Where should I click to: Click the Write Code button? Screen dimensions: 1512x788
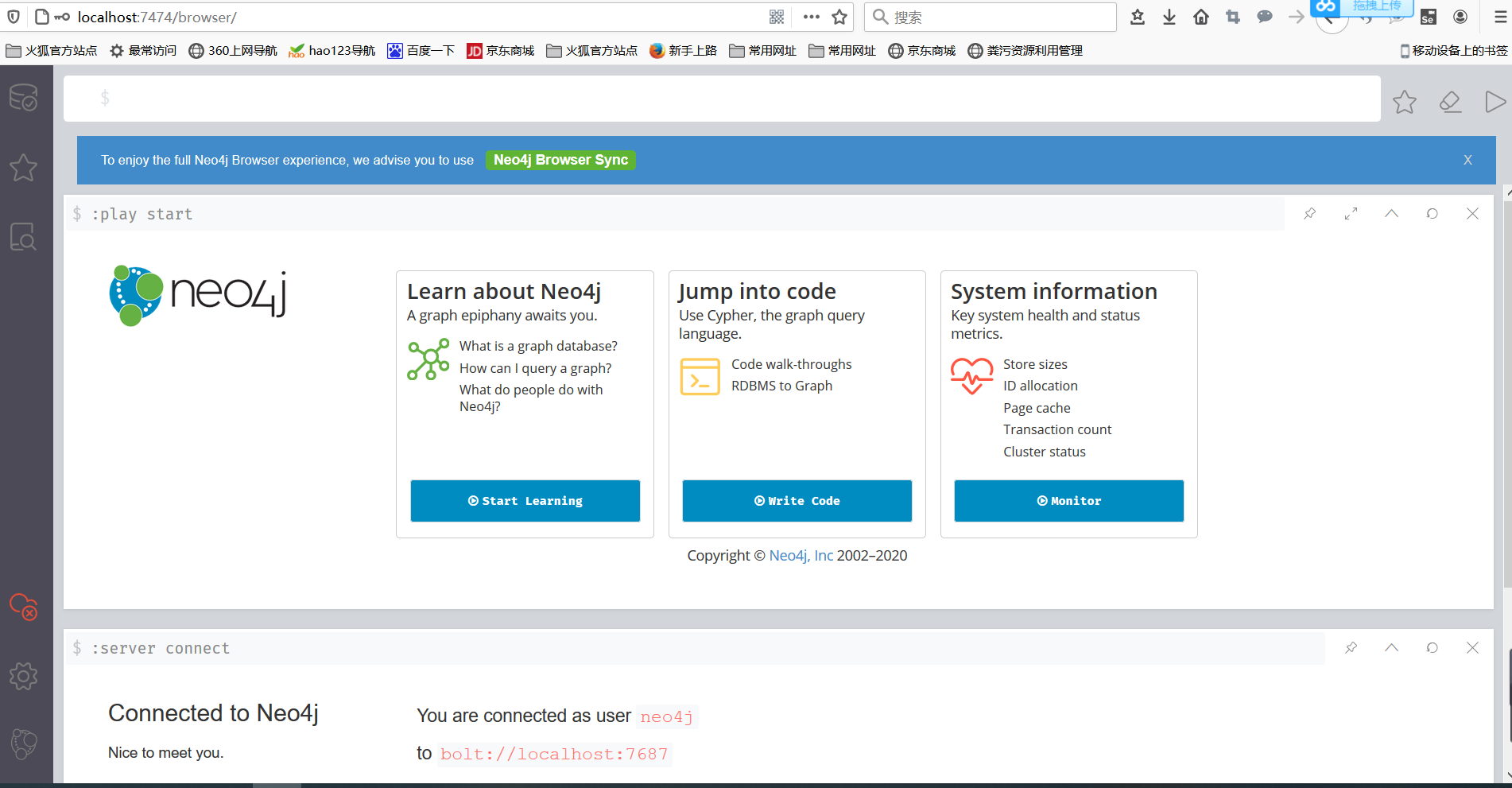(797, 500)
